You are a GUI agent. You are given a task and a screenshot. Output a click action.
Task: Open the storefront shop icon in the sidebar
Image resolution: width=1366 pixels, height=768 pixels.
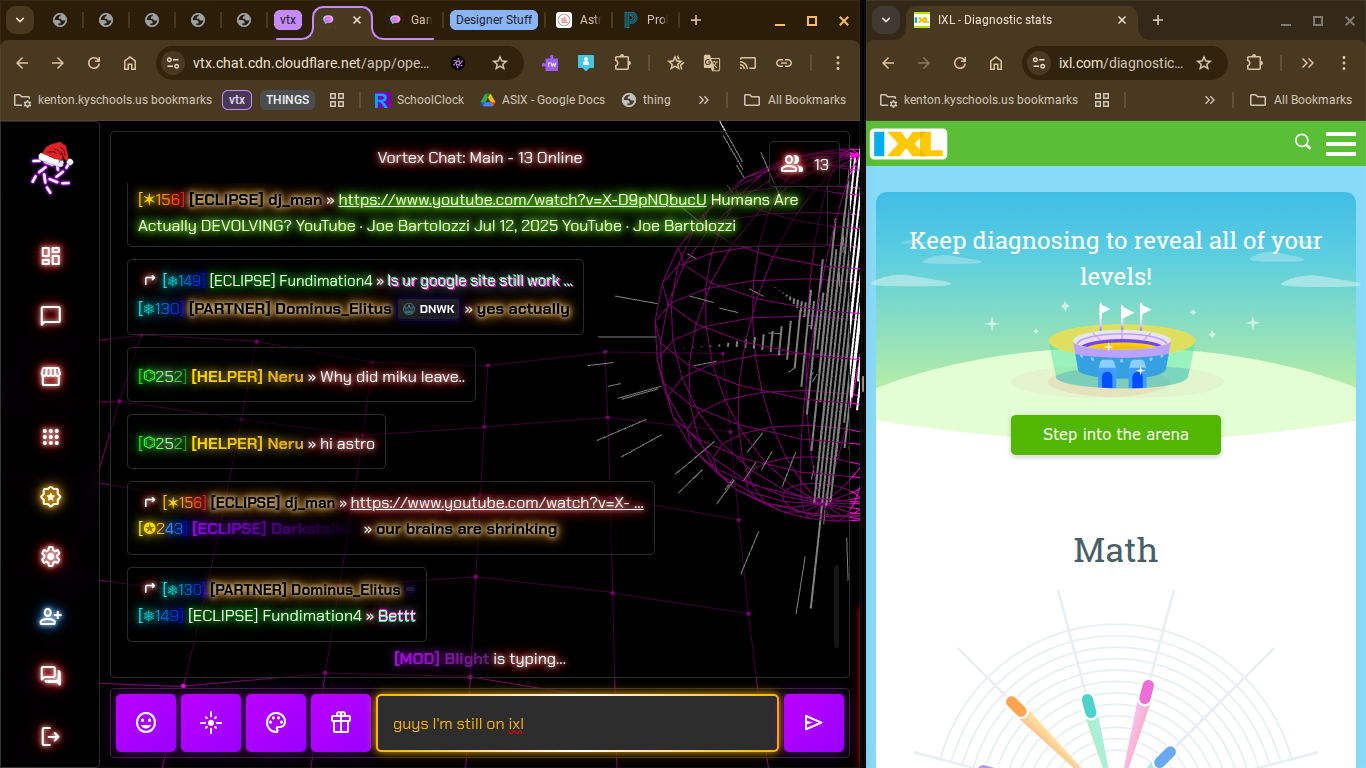tap(51, 376)
